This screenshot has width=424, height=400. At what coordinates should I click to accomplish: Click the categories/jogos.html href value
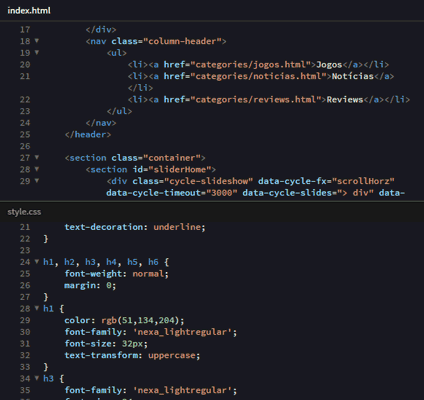coord(253,65)
